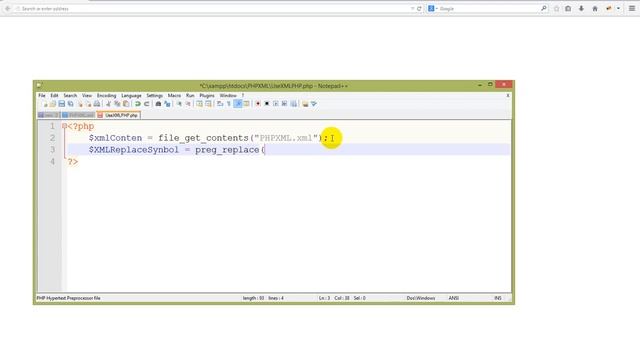Click the Copy toolbar icon
The width and height of the screenshot is (640, 360).
[117, 104]
